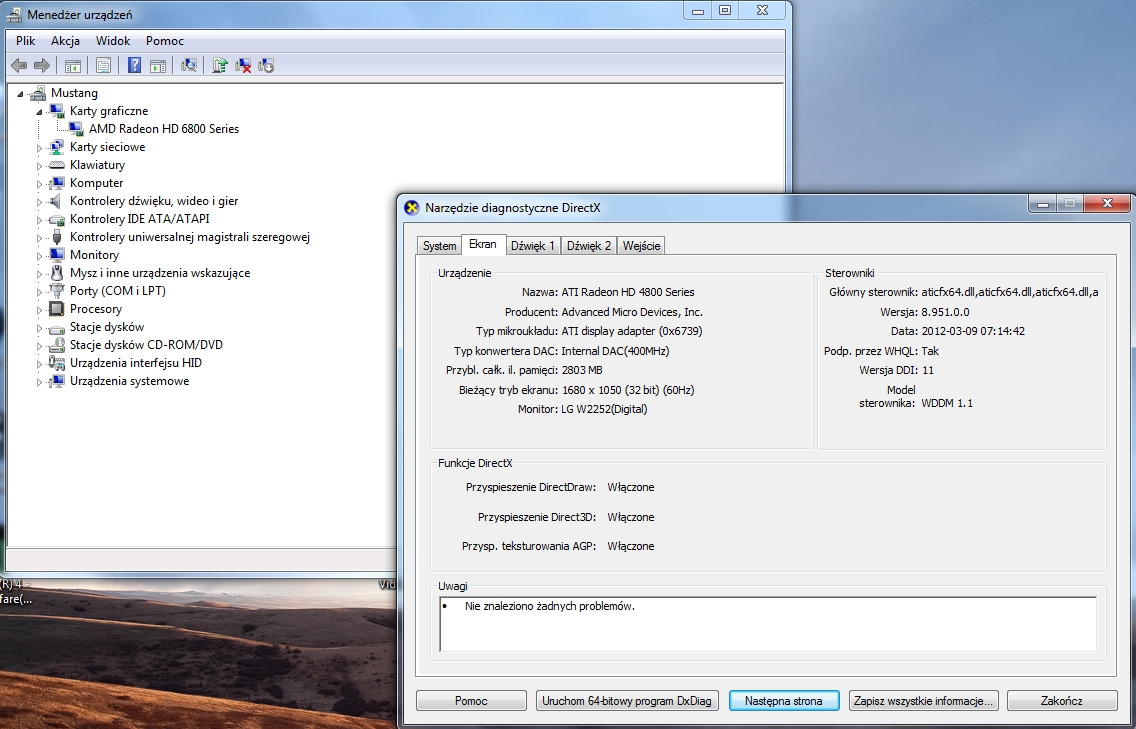Screen dimensions: 1136x729
Task: Click the Procesory chip icon
Action: point(57,309)
